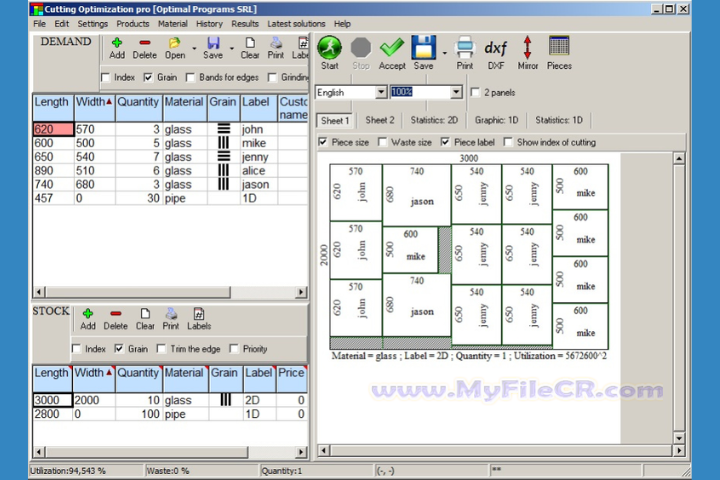Open the 100% zoom dropdown

click(456, 92)
